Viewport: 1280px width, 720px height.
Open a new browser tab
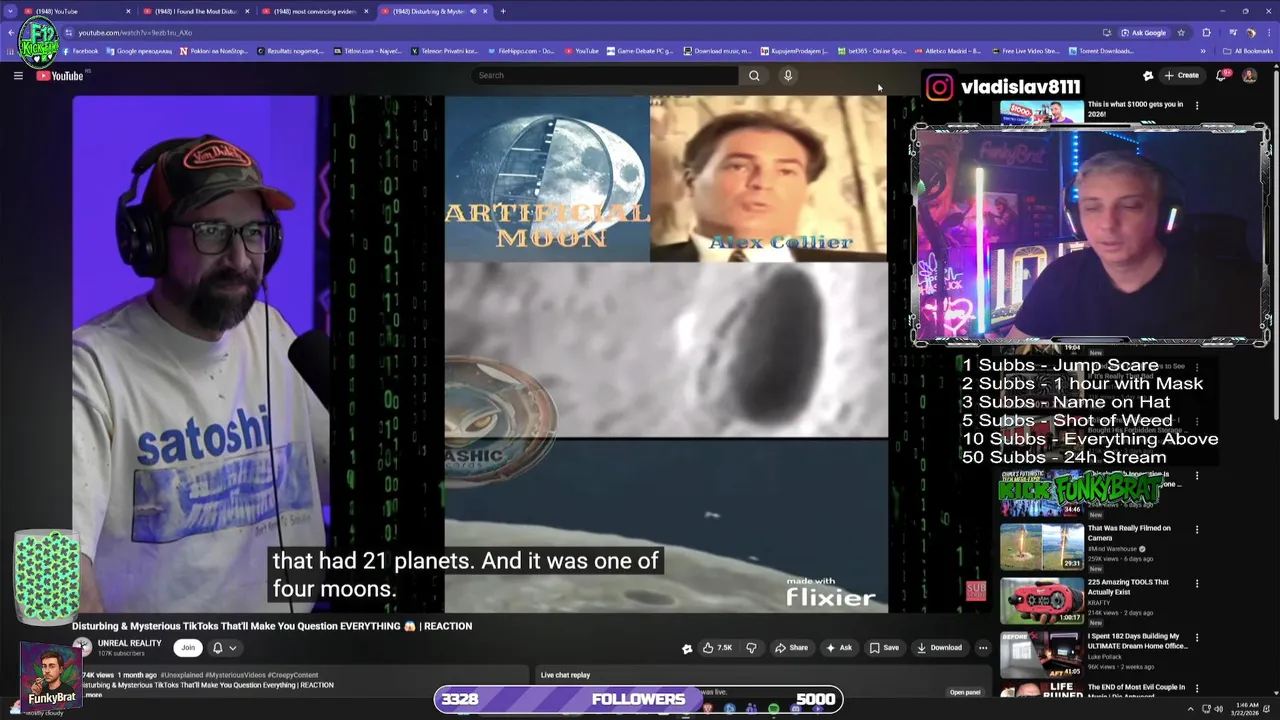[503, 11]
